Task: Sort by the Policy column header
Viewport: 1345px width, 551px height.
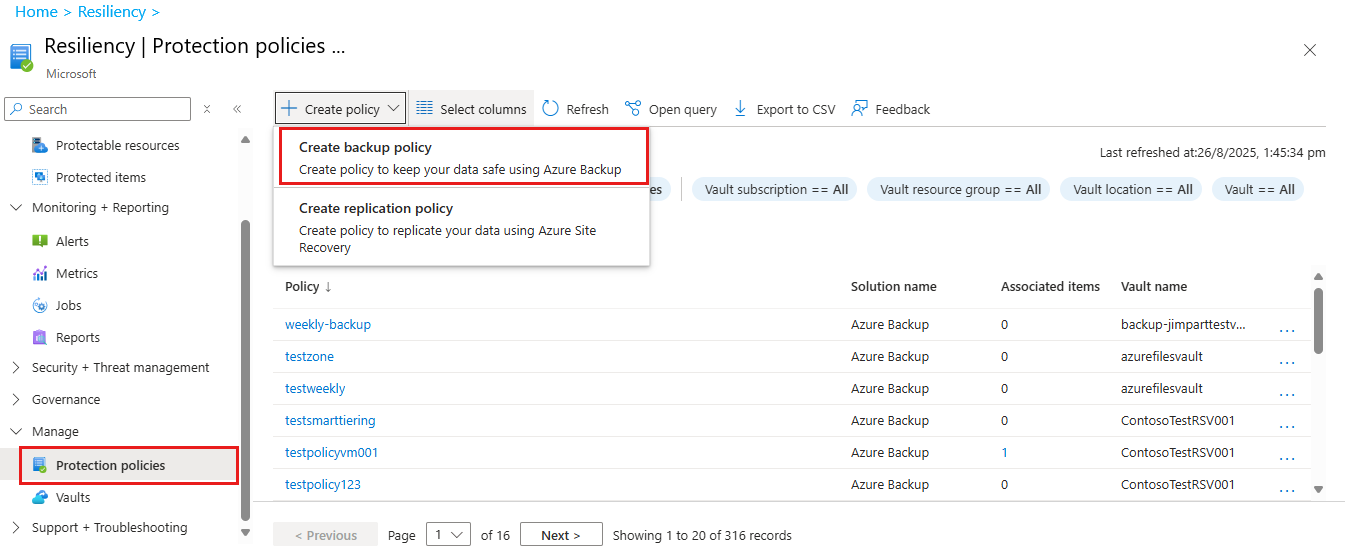Action: tap(308, 286)
